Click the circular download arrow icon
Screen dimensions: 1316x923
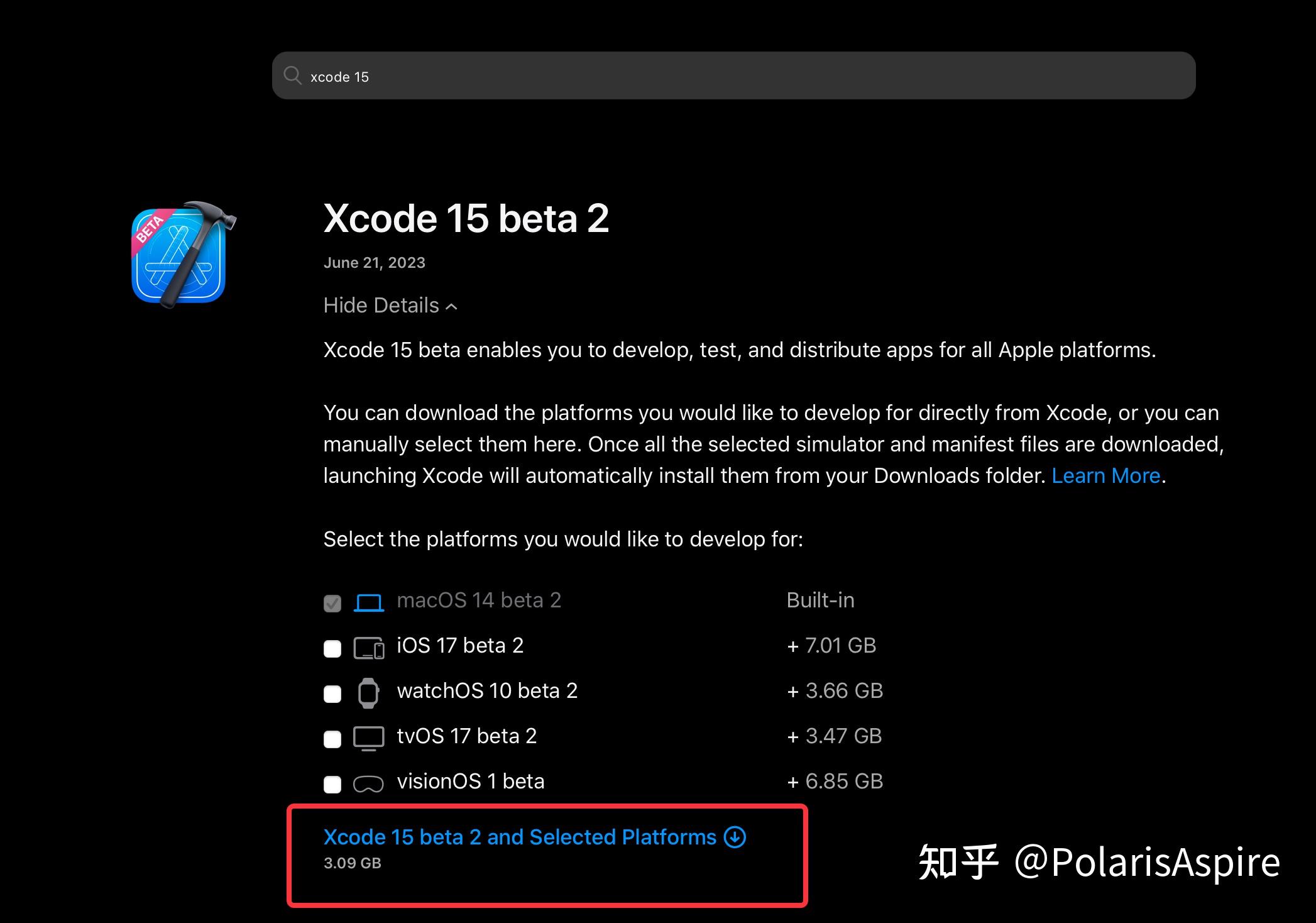click(735, 837)
